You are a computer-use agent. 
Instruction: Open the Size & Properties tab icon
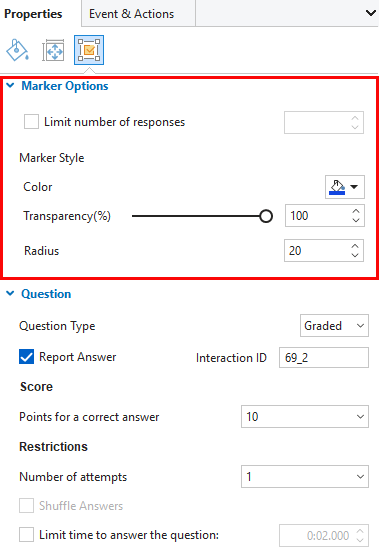[x=53, y=50]
